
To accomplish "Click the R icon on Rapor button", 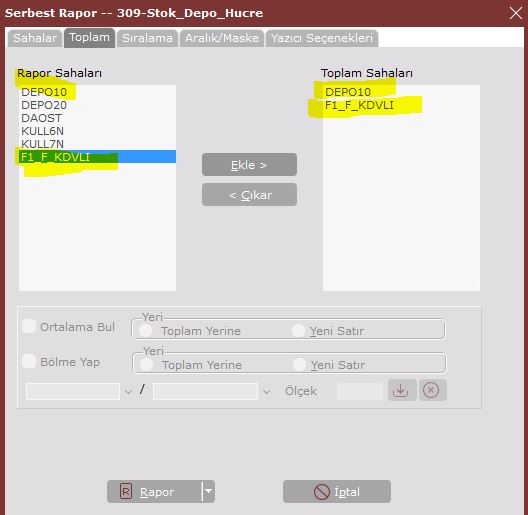I will tap(126, 492).
